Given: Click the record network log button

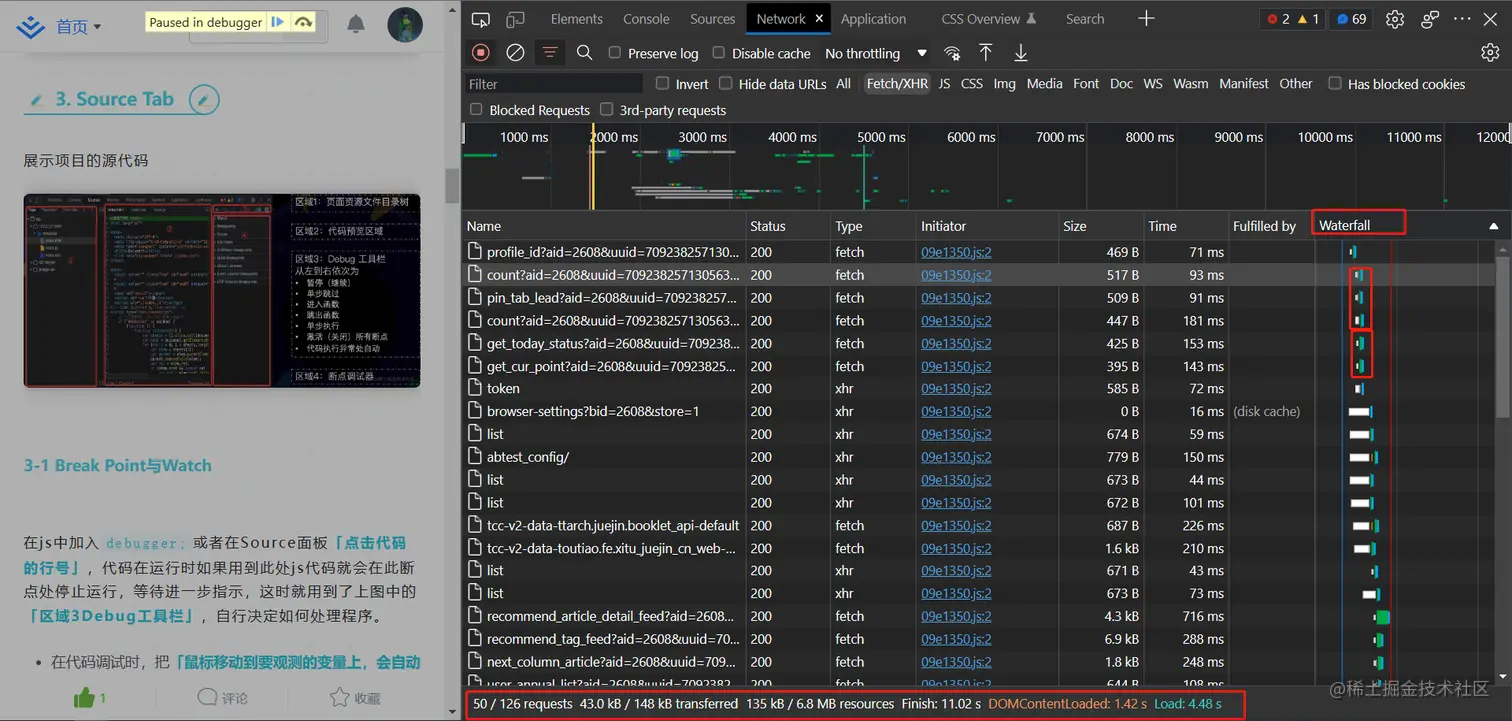Looking at the screenshot, I should (x=481, y=53).
